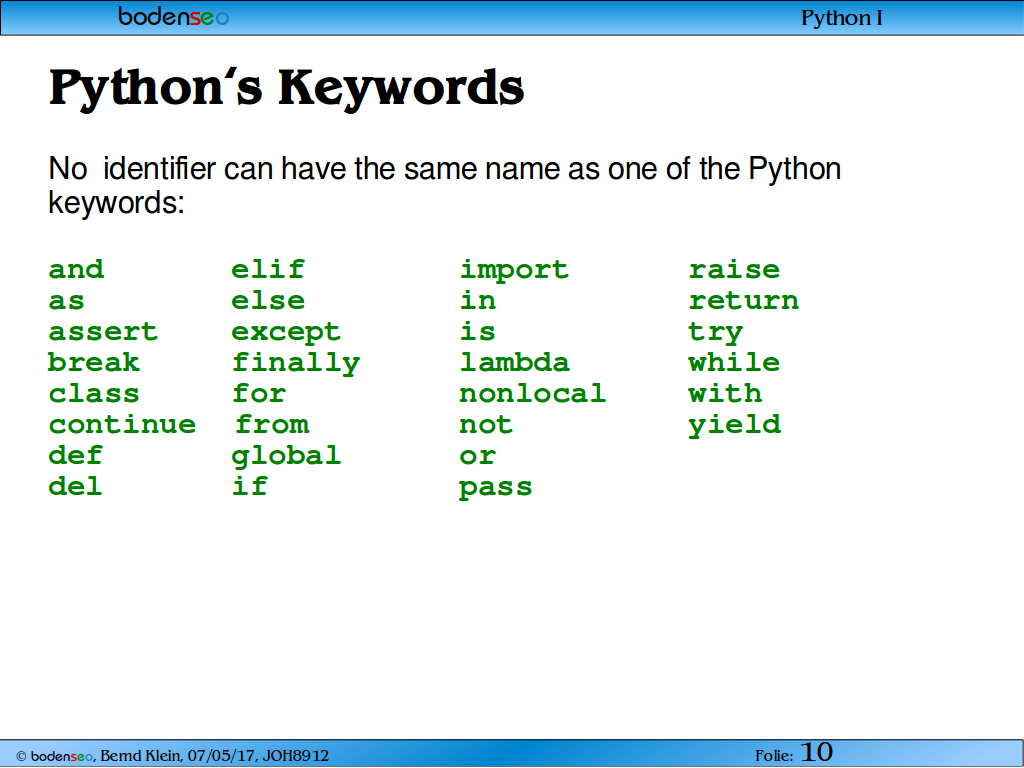Click the keyword 'nonlocal'
The height and width of the screenshot is (768, 1024).
pos(533,394)
